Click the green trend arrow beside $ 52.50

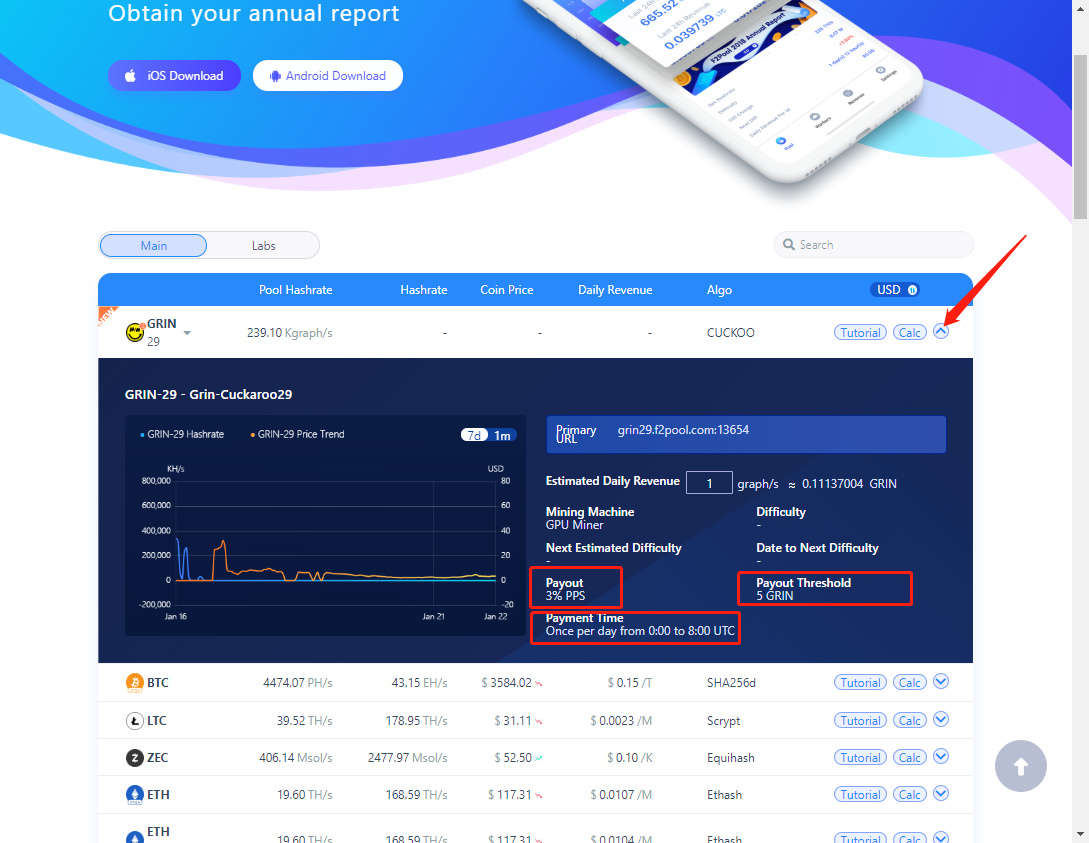coord(539,758)
